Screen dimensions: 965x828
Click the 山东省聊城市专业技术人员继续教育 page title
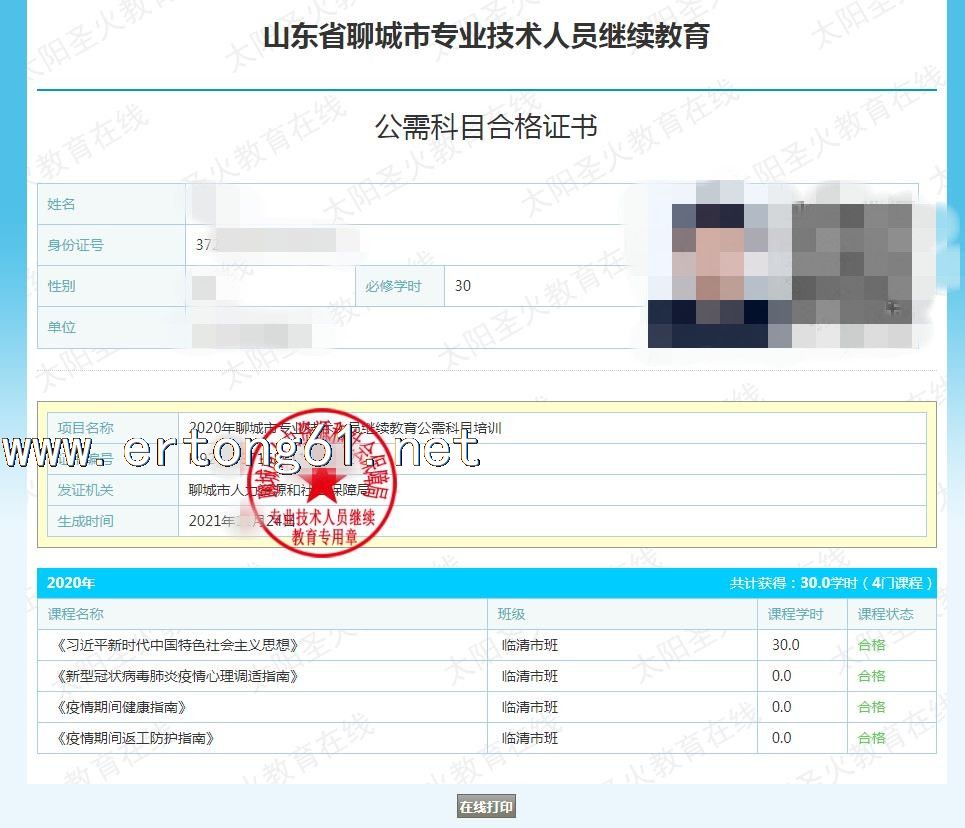(486, 36)
